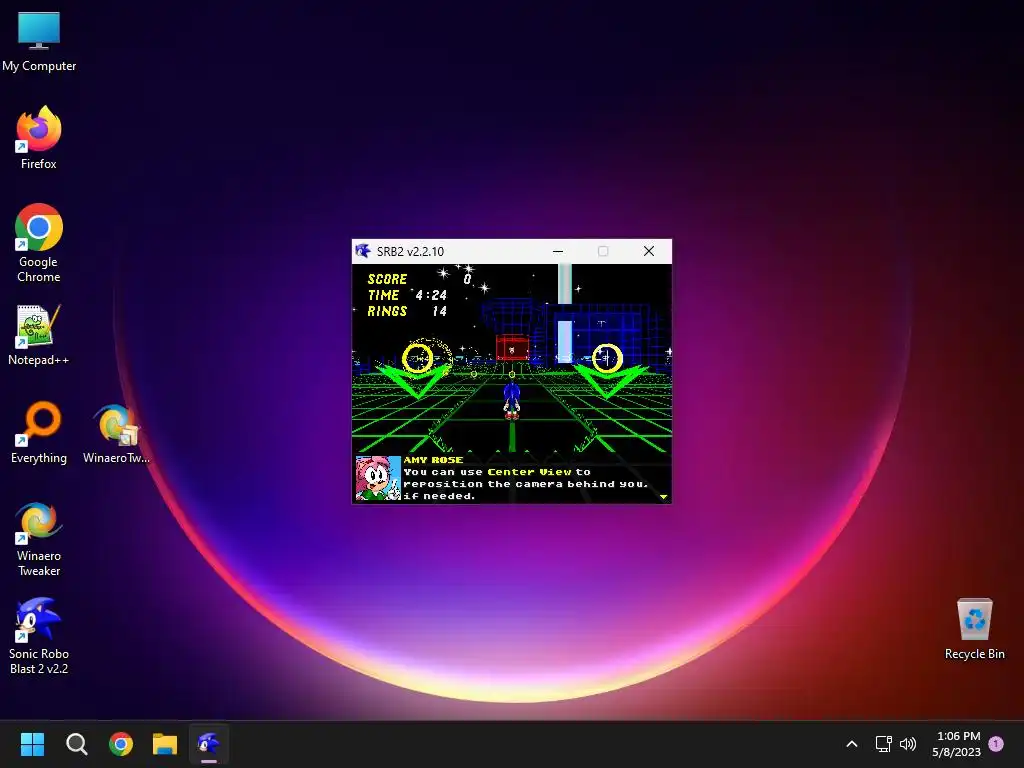Click the highlighted "Center View" text
This screenshot has height=768, width=1024.
pos(529,472)
